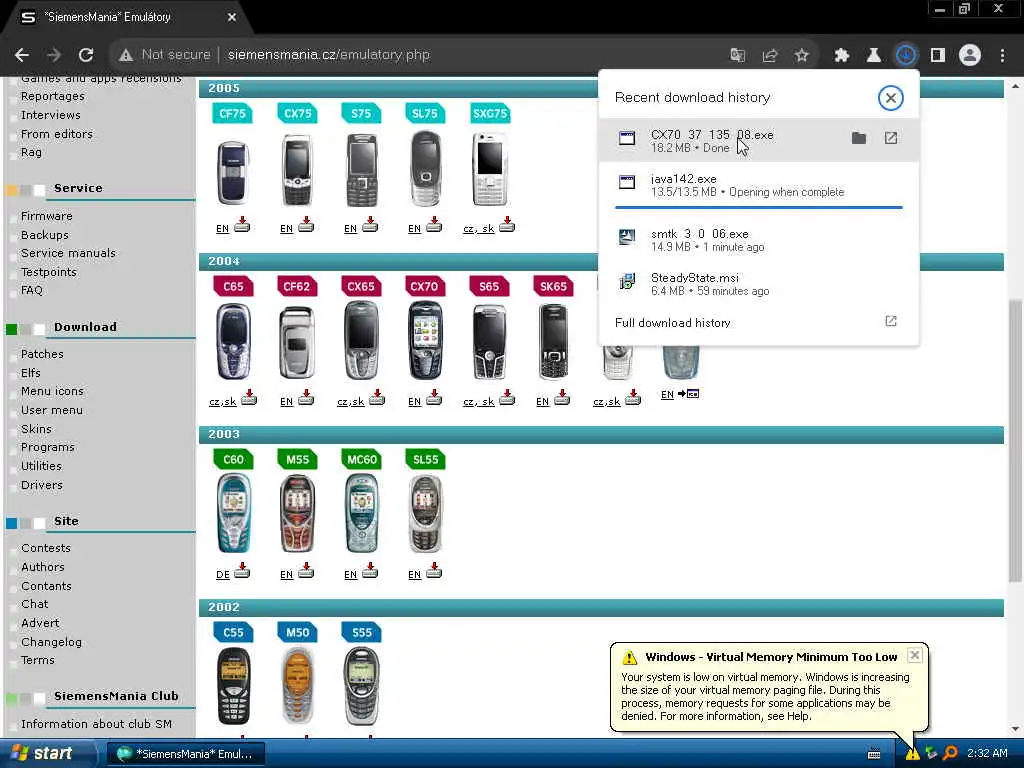Viewport: 1024px width, 768px height.
Task: Open the Skins sidebar link
Action: (x=36, y=429)
